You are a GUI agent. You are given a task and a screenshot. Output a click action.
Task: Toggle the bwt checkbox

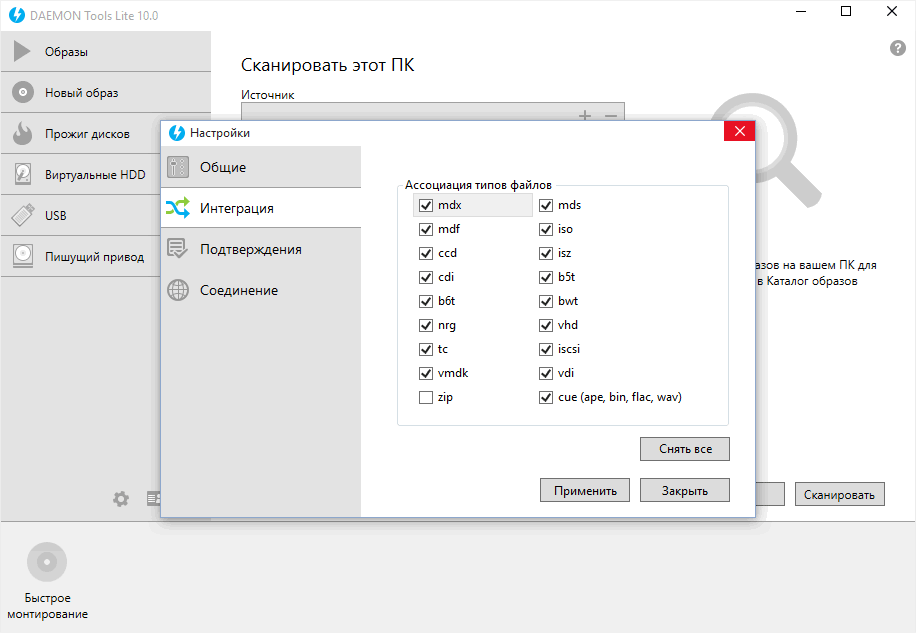546,301
